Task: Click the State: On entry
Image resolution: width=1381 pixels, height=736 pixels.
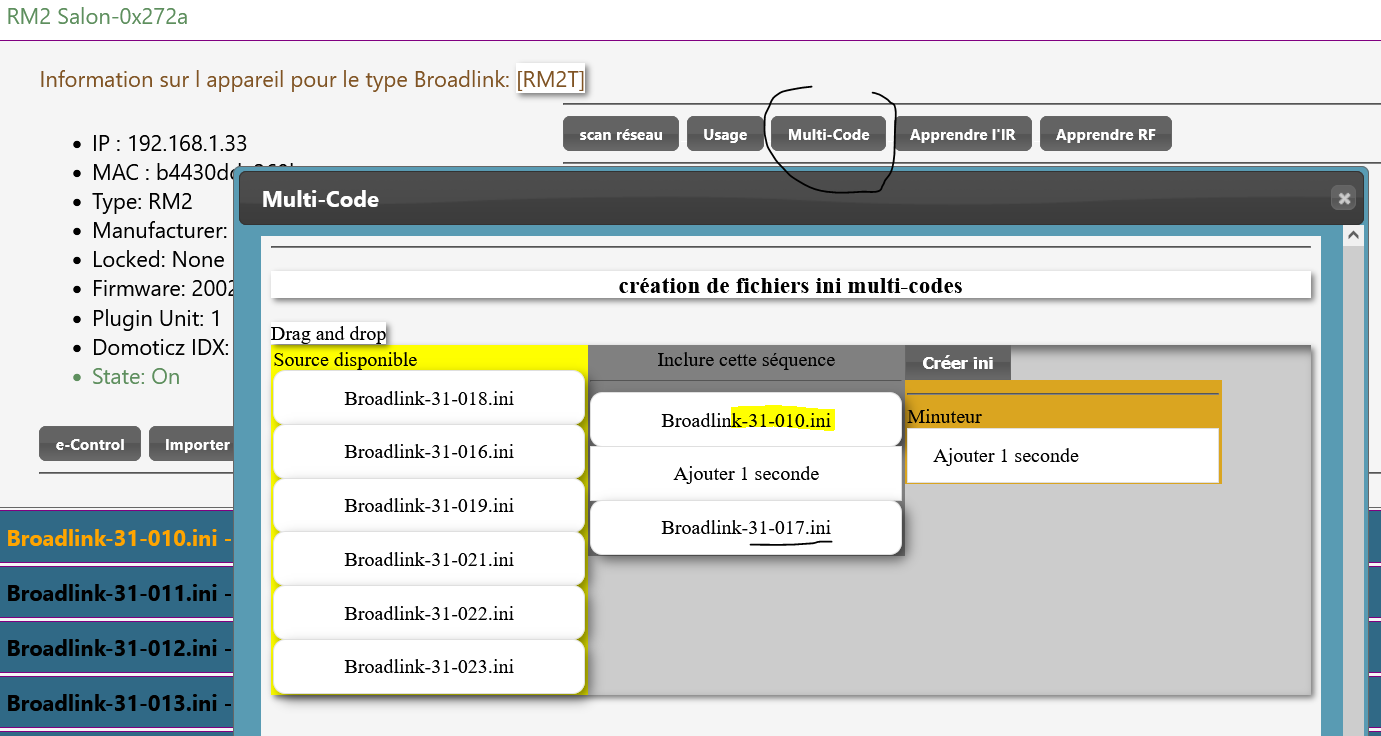Action: click(136, 377)
